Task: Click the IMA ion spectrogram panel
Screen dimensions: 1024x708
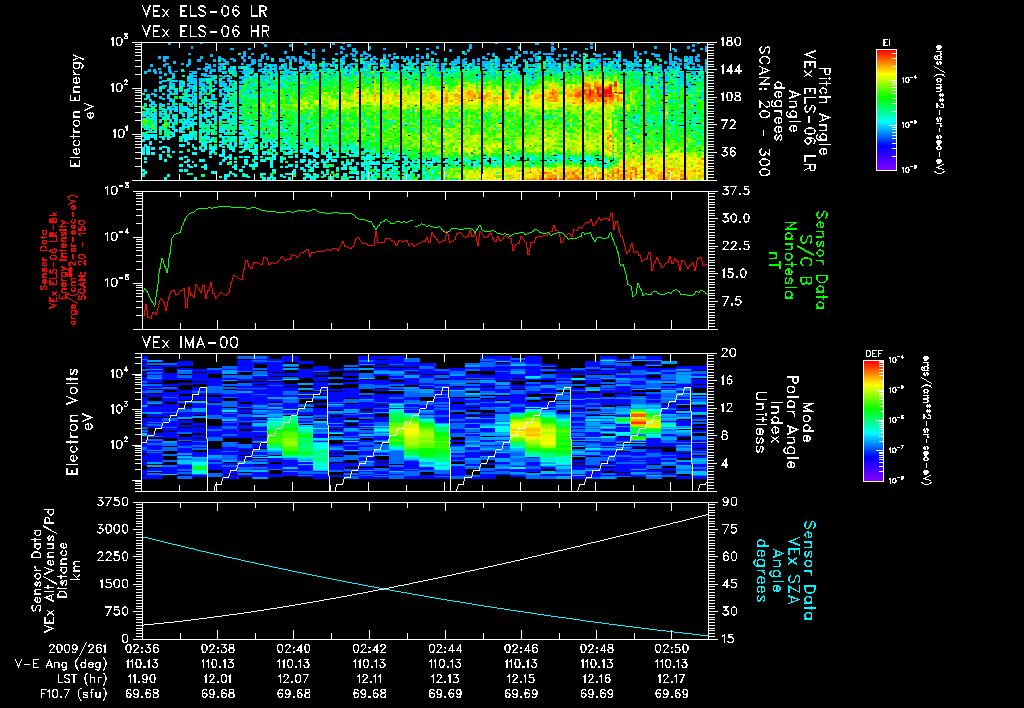Action: click(425, 423)
